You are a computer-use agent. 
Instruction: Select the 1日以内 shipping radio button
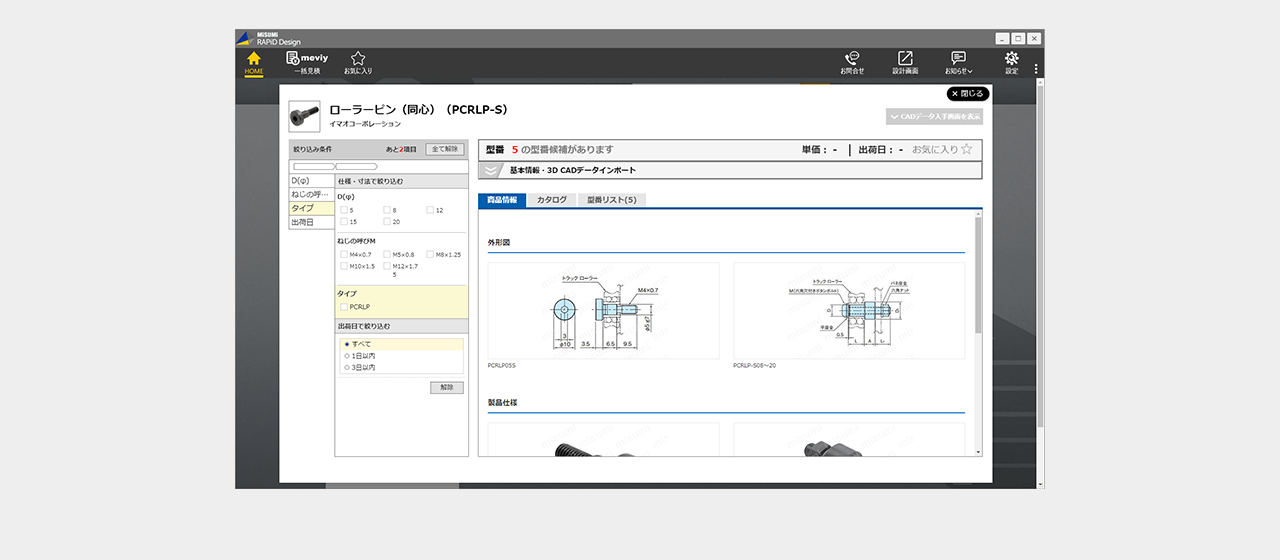coord(347,356)
